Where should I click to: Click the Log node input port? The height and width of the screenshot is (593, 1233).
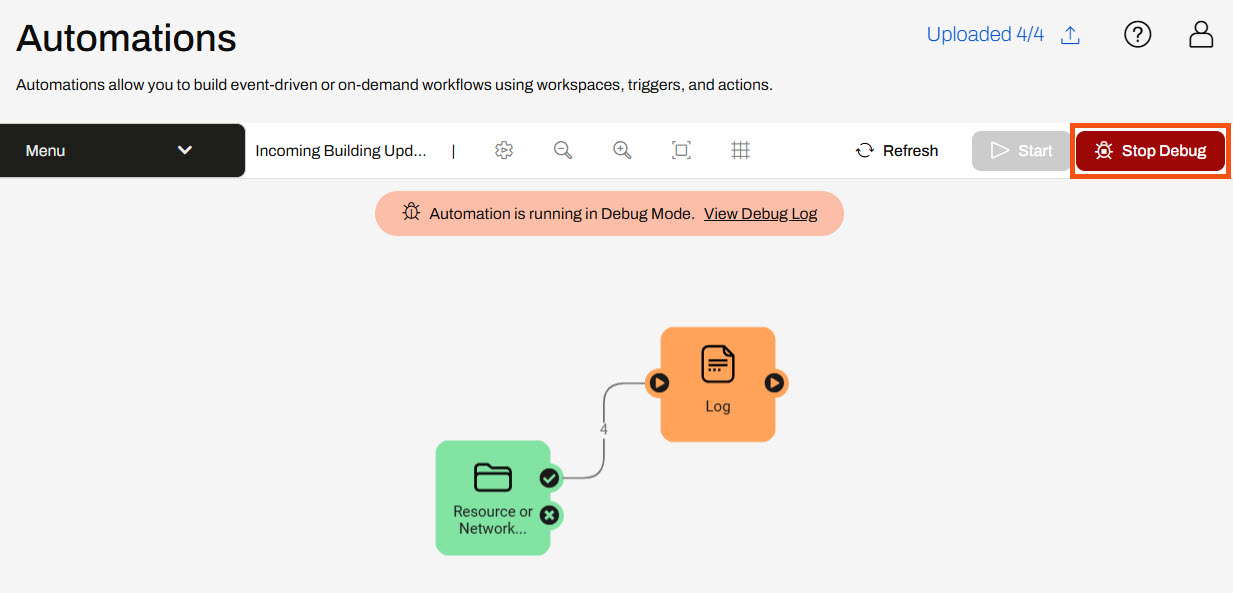tap(658, 383)
